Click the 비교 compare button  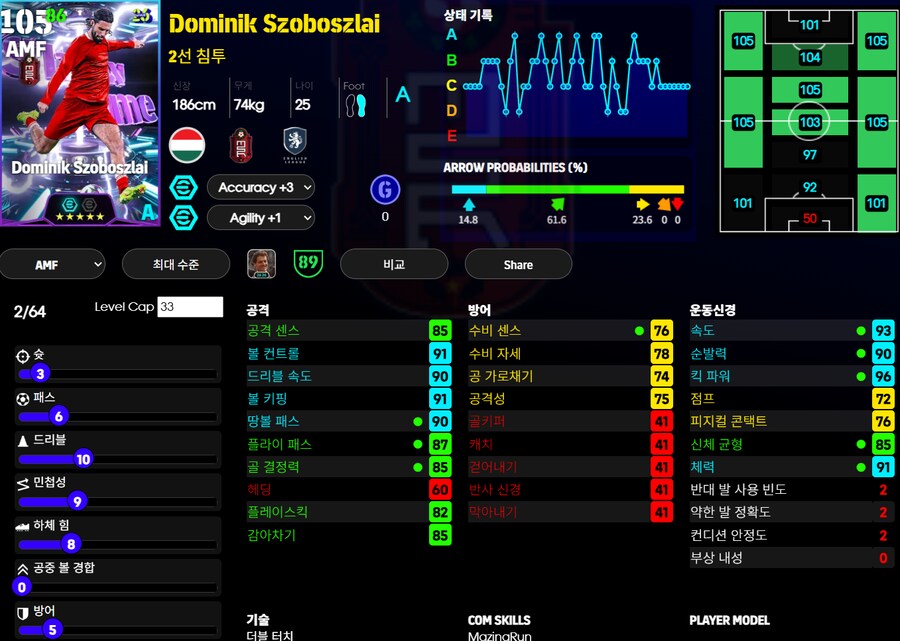[394, 264]
